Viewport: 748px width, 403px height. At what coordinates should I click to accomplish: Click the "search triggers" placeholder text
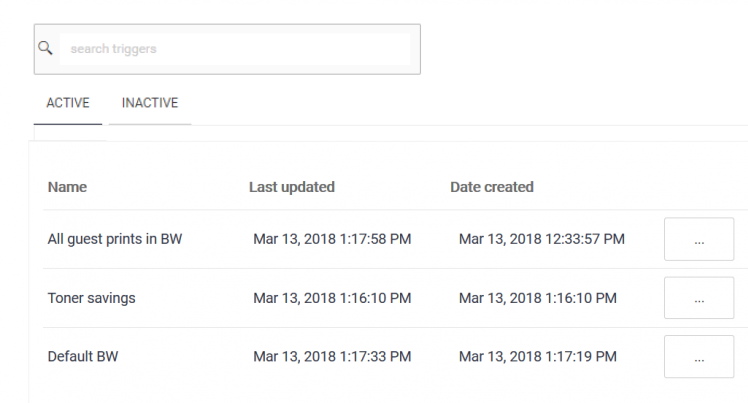tap(113, 48)
